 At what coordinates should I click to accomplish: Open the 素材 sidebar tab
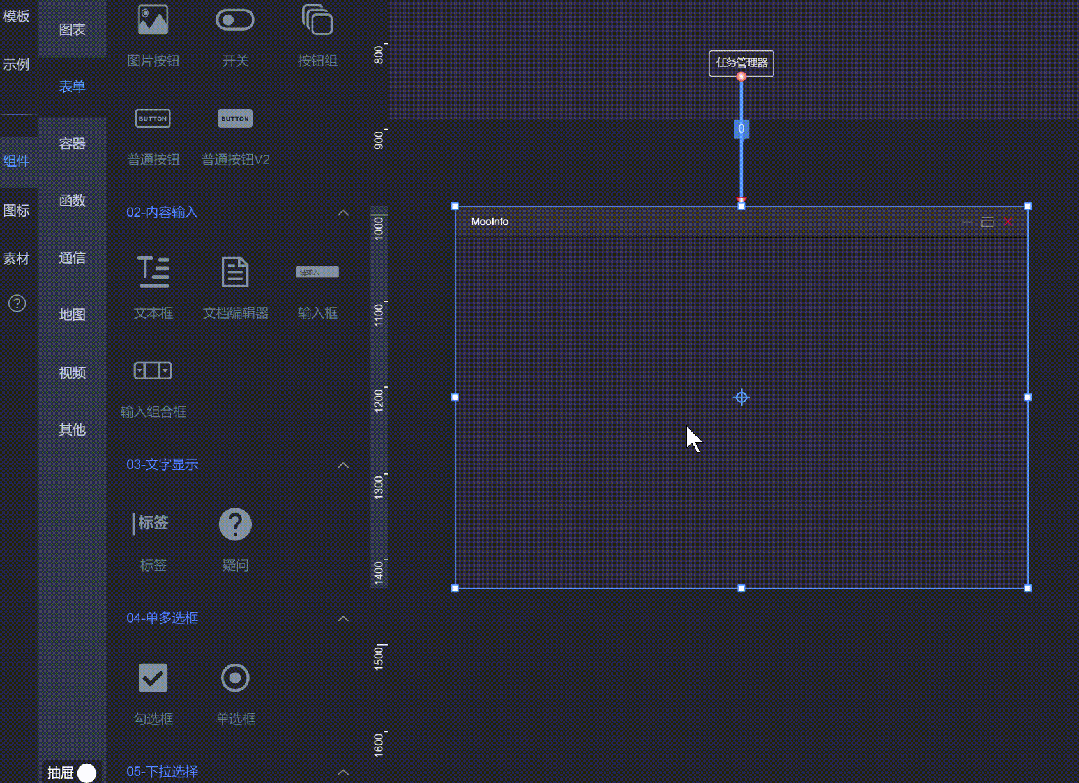pyautogui.click(x=17, y=259)
